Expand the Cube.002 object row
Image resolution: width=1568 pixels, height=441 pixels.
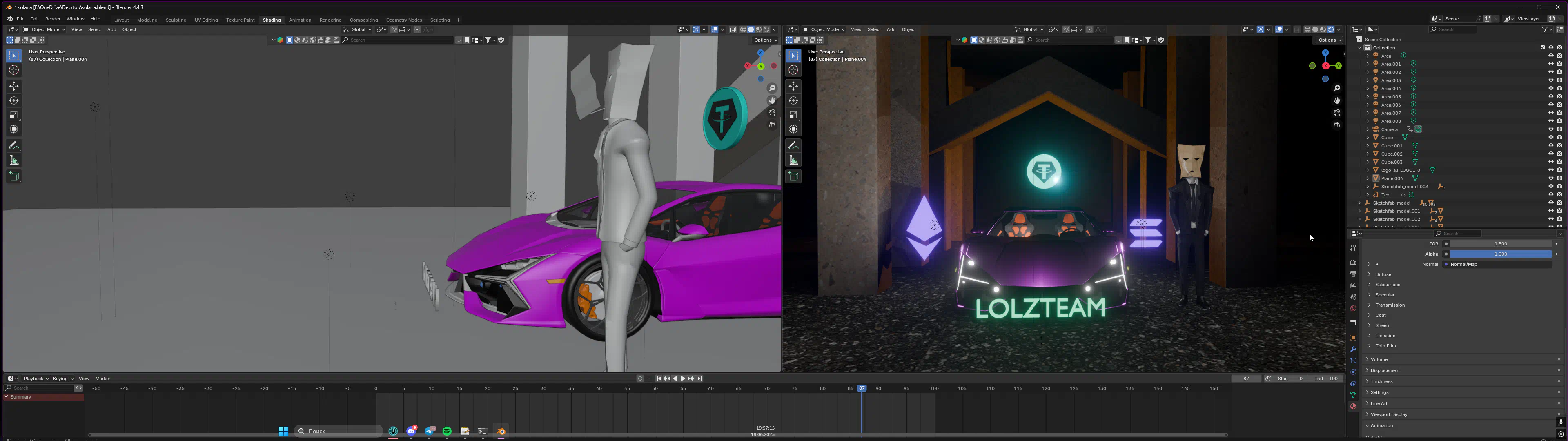click(x=1368, y=154)
